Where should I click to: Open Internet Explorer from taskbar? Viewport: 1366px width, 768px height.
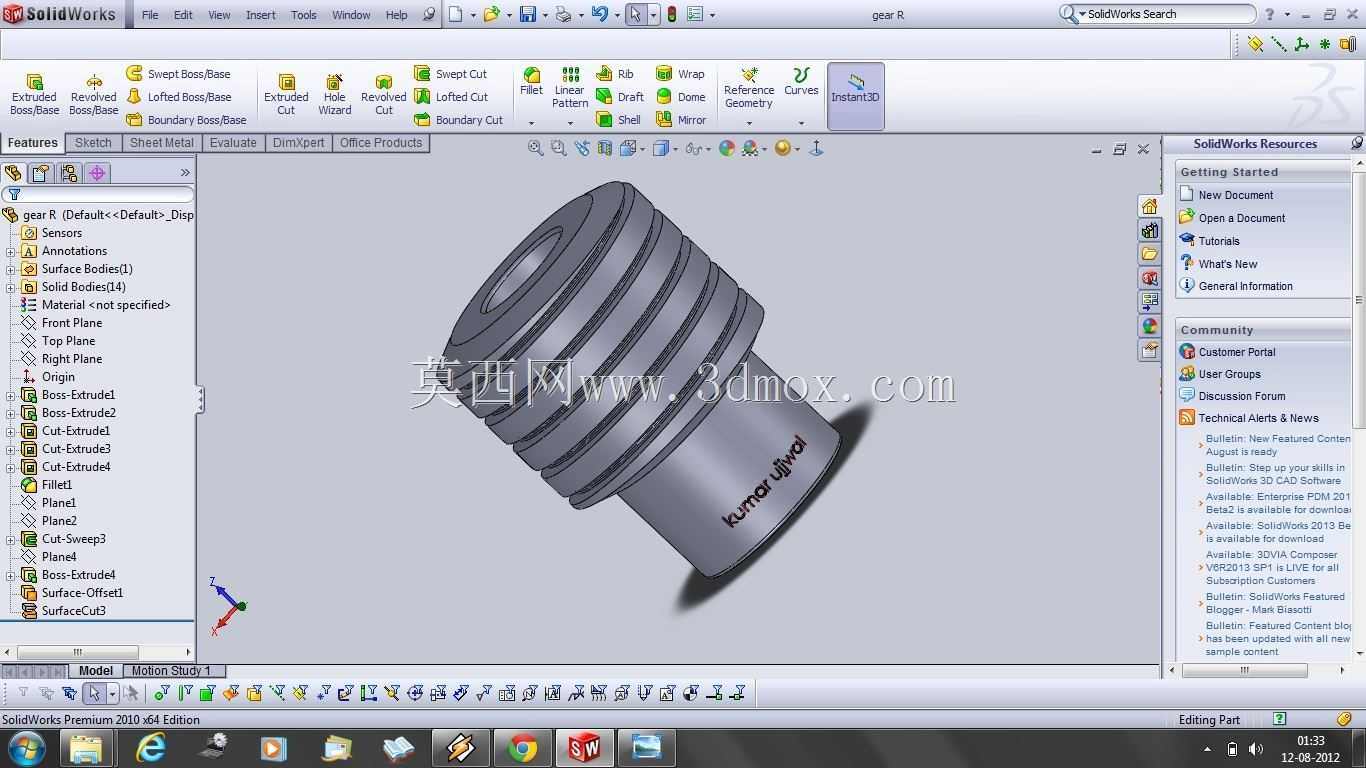pos(151,748)
